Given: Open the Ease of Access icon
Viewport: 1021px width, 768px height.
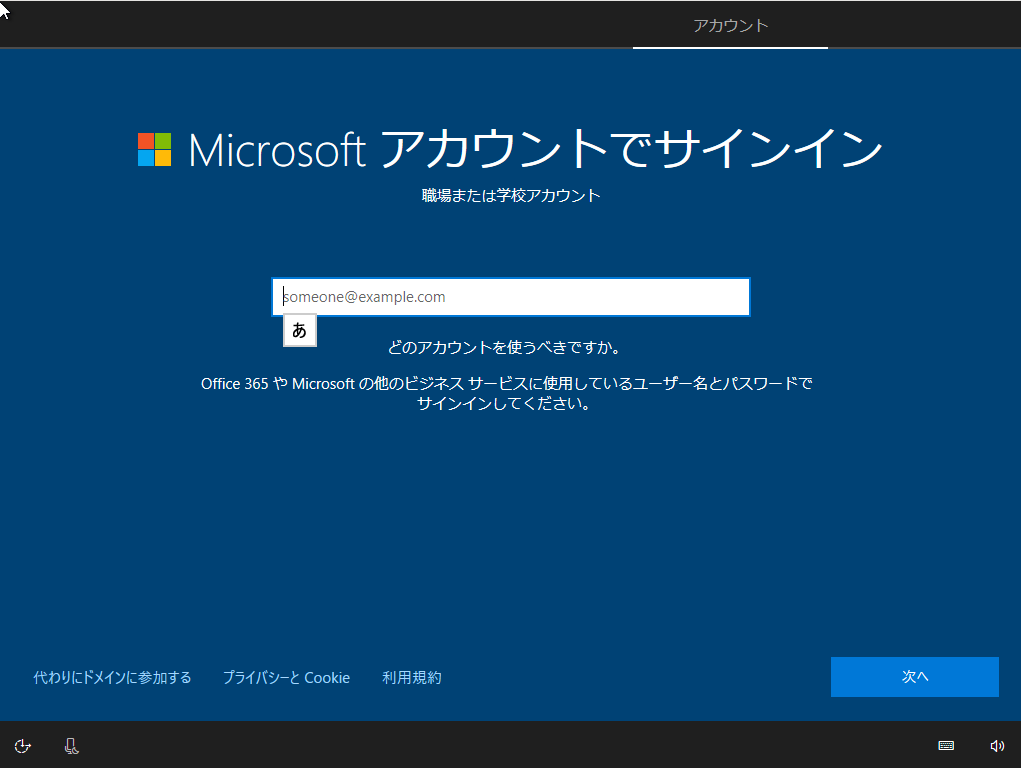Looking at the screenshot, I should [x=23, y=746].
